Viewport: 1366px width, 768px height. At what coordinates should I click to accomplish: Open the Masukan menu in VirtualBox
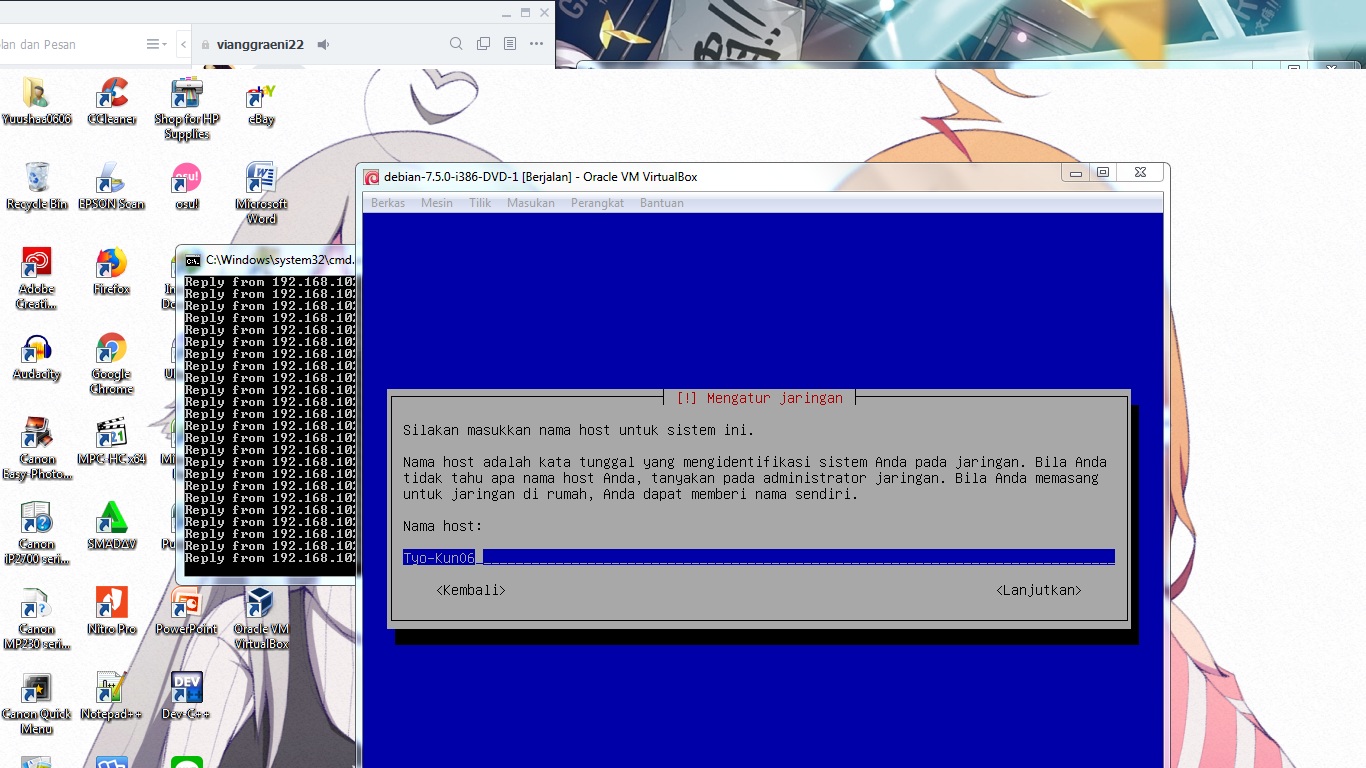tap(531, 203)
